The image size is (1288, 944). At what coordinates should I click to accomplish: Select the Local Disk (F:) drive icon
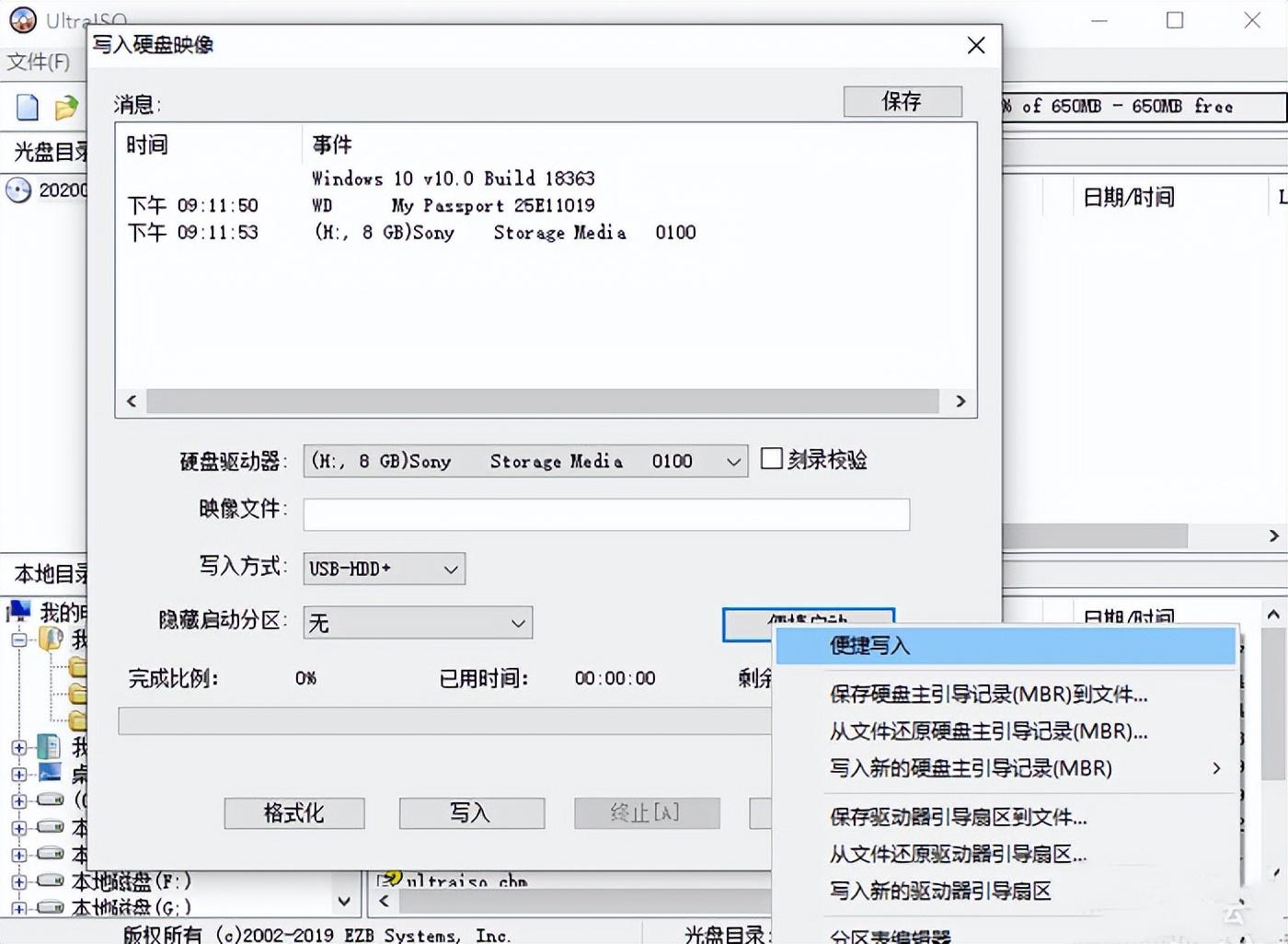(x=50, y=881)
